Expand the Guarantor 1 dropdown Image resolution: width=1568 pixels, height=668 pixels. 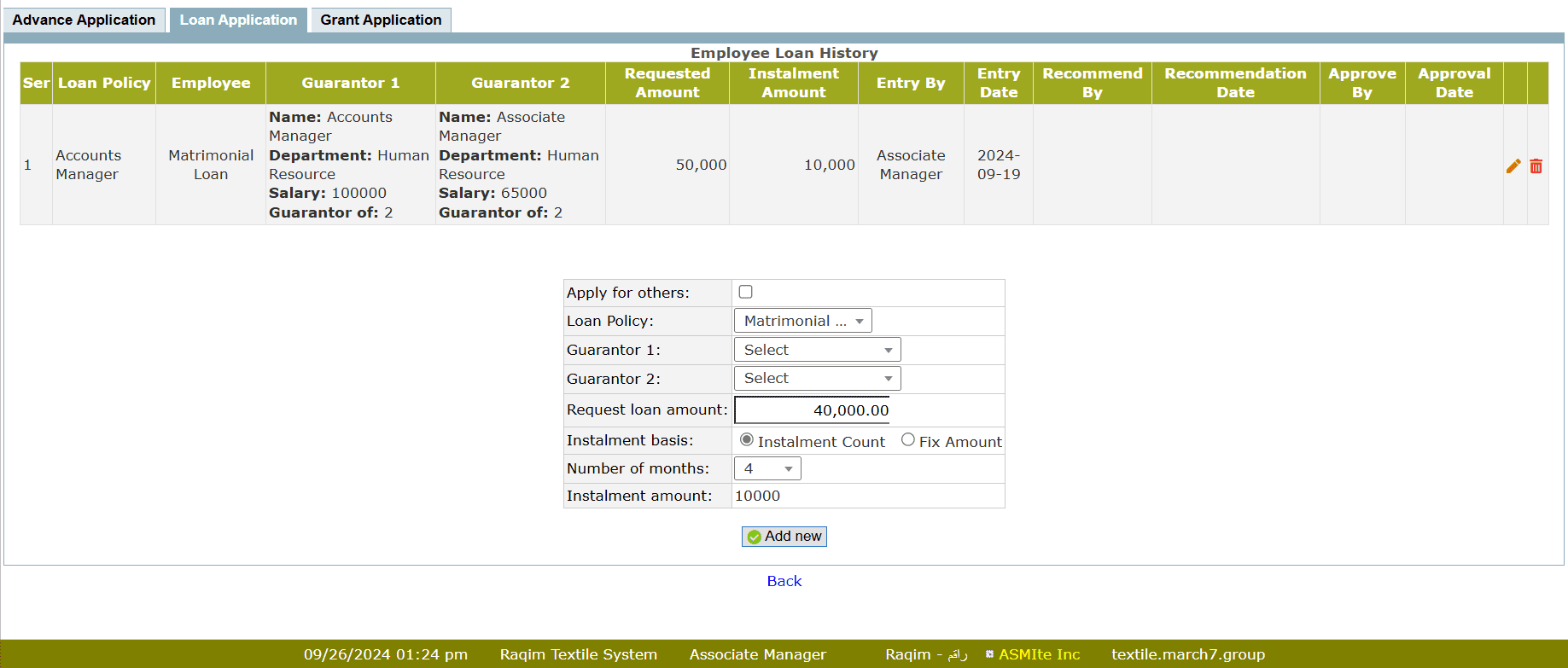tap(817, 350)
